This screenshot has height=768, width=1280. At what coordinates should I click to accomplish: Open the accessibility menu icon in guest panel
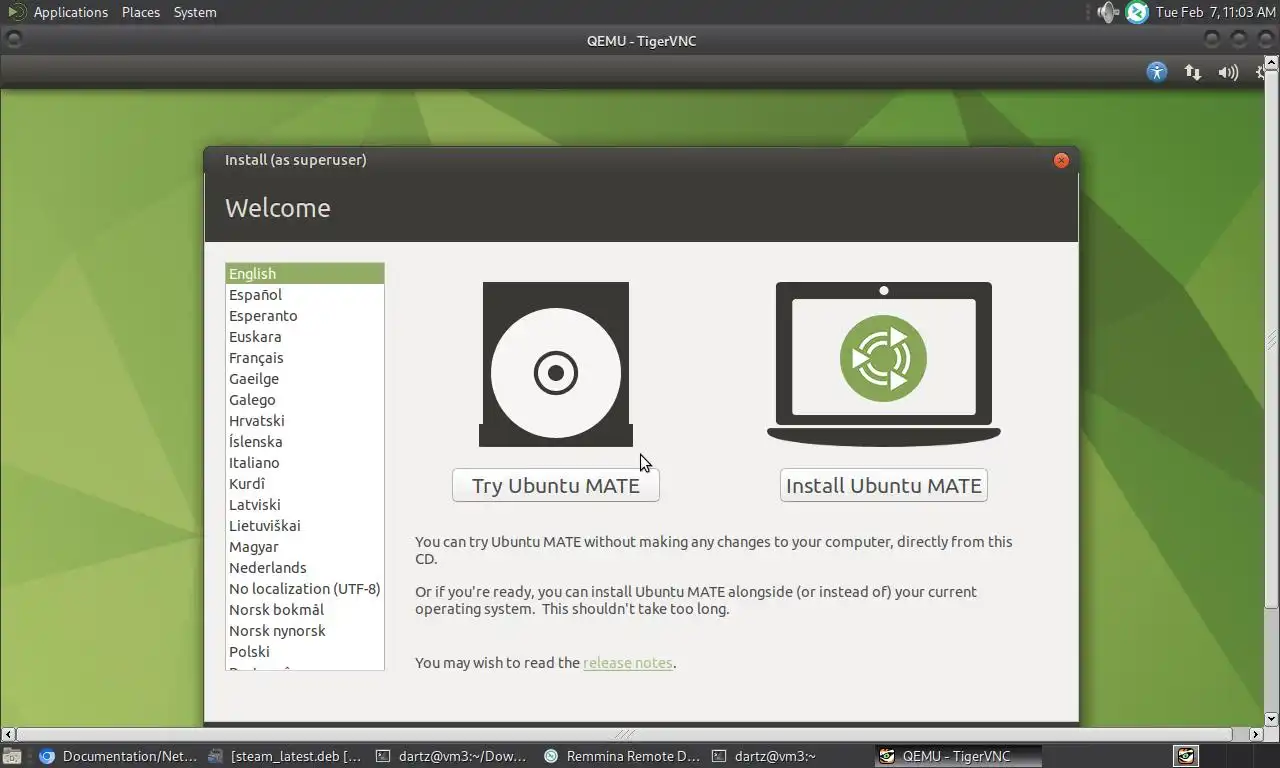tap(1157, 72)
